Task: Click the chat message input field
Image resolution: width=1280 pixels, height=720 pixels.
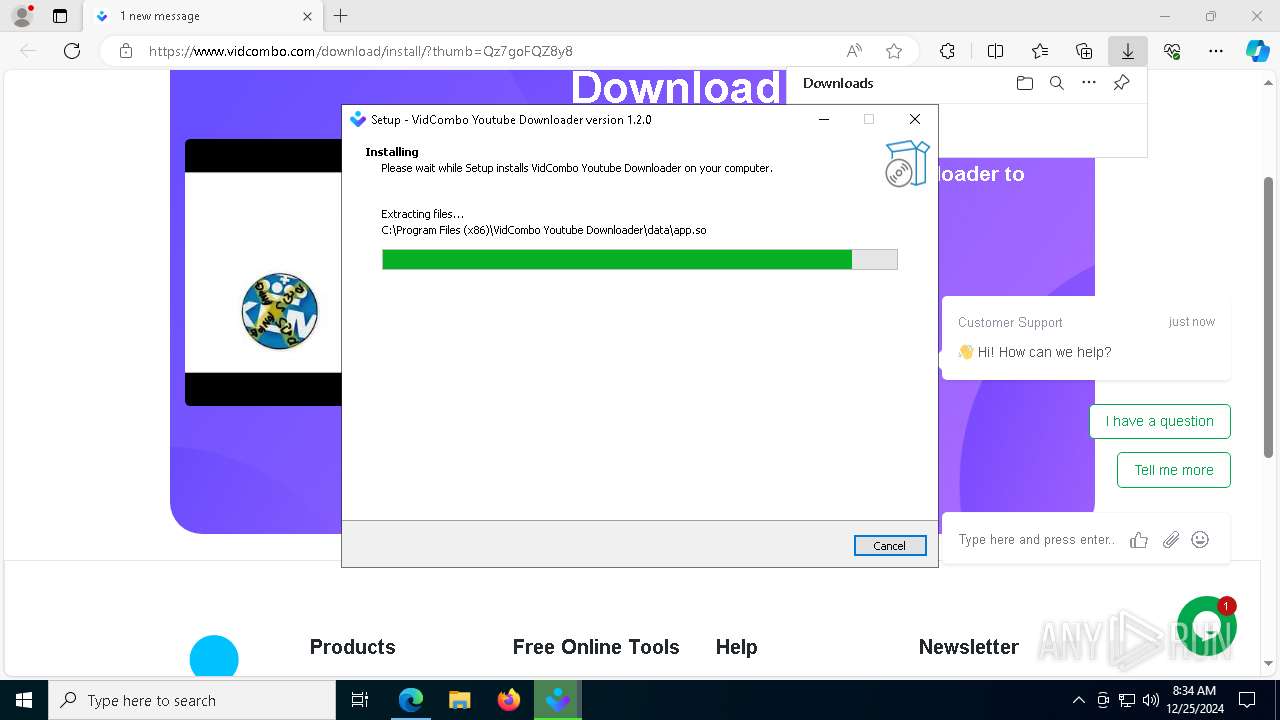Action: tap(1036, 540)
